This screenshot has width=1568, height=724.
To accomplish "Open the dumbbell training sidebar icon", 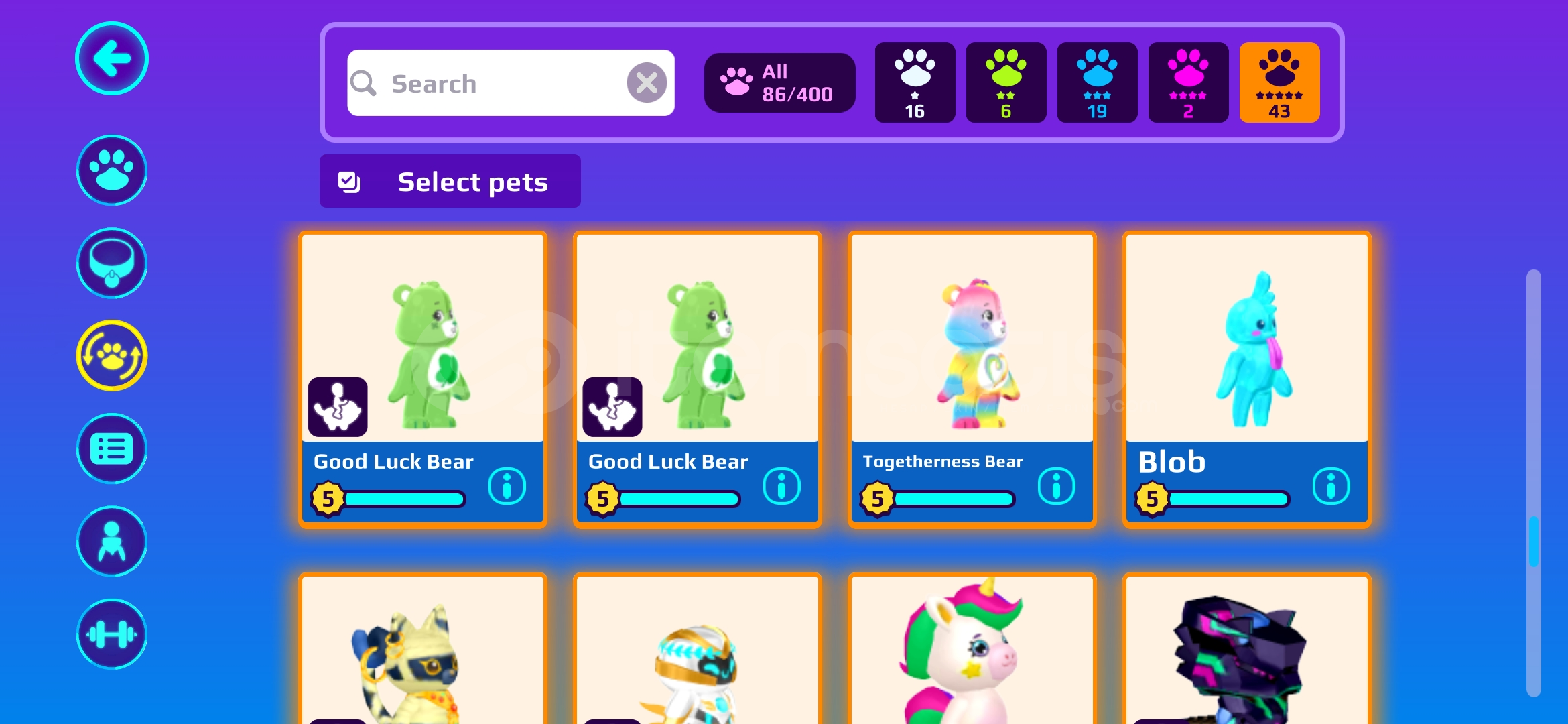I will tap(112, 634).
